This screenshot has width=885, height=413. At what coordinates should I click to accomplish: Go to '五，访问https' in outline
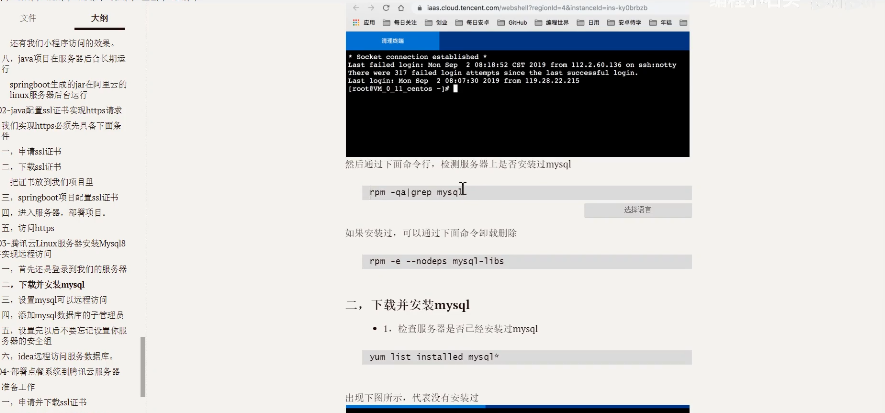(28, 228)
